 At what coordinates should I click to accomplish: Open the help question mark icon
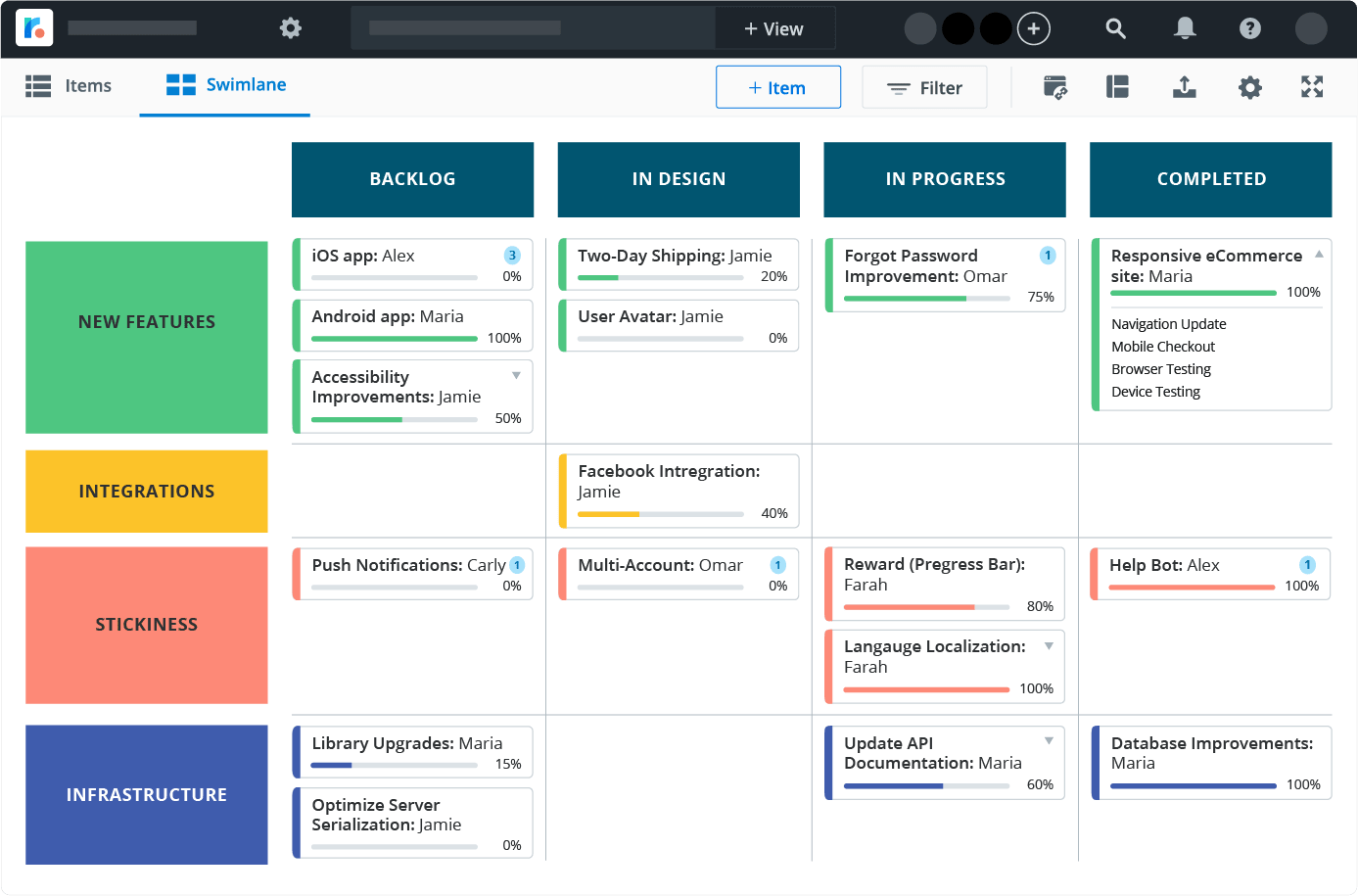[x=1249, y=28]
